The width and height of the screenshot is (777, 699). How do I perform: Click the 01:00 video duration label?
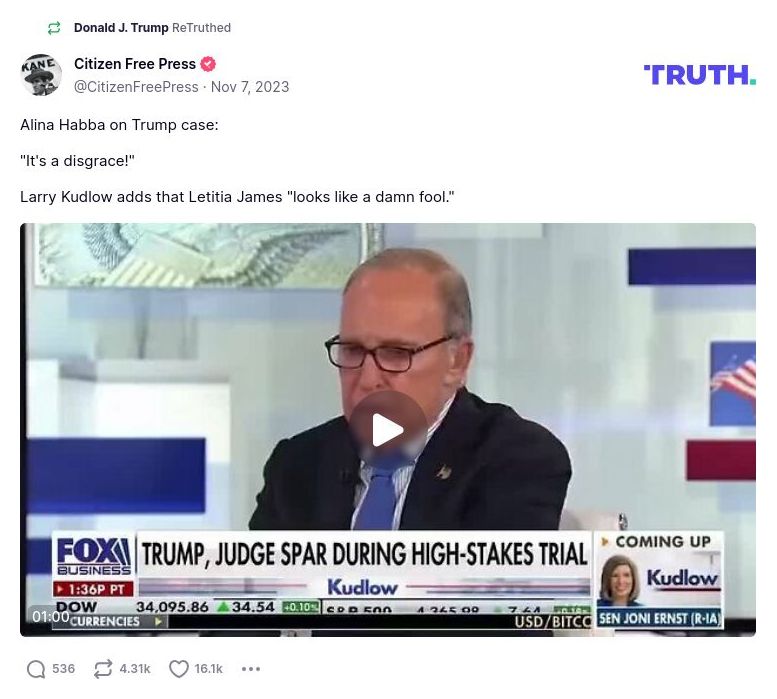tap(51, 617)
